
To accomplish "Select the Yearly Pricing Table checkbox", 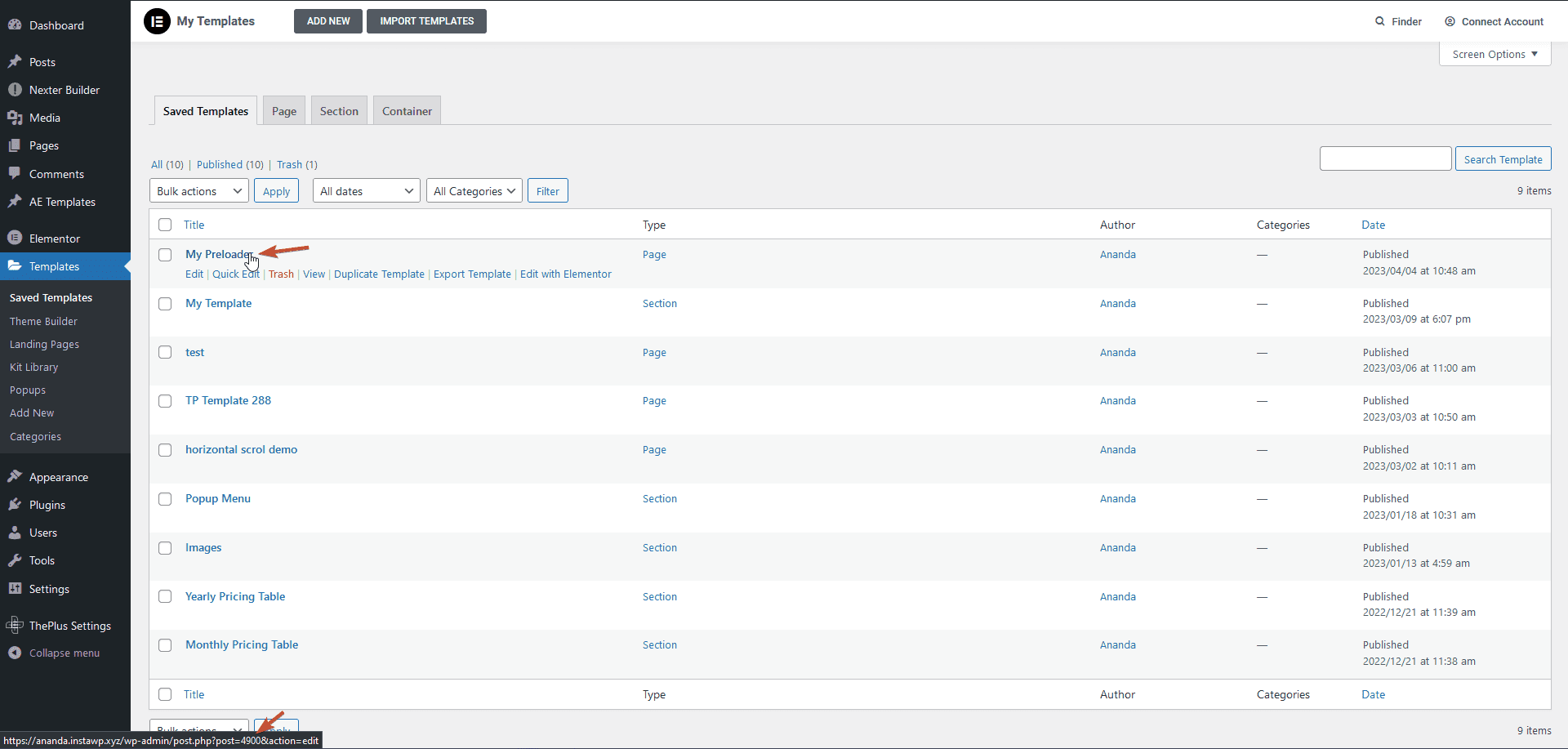I will tap(164, 596).
